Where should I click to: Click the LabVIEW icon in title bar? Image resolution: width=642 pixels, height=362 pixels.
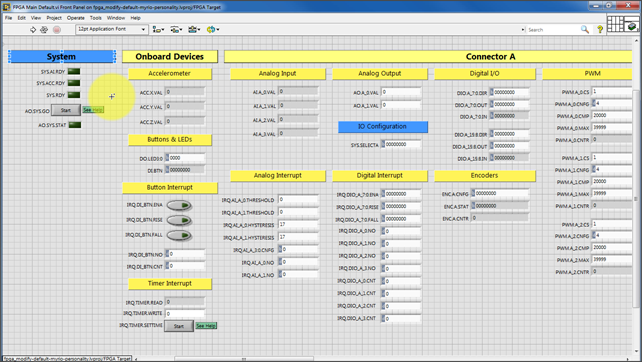click(x=7, y=7)
